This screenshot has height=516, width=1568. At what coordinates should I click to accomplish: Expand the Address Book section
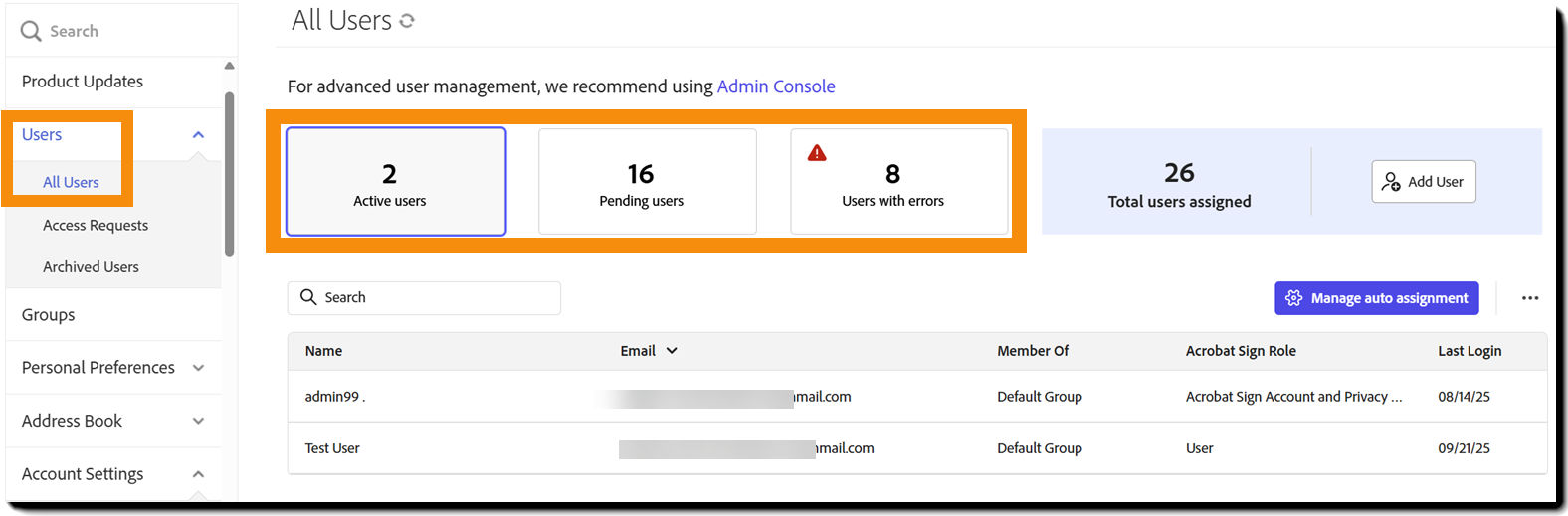[x=198, y=421]
